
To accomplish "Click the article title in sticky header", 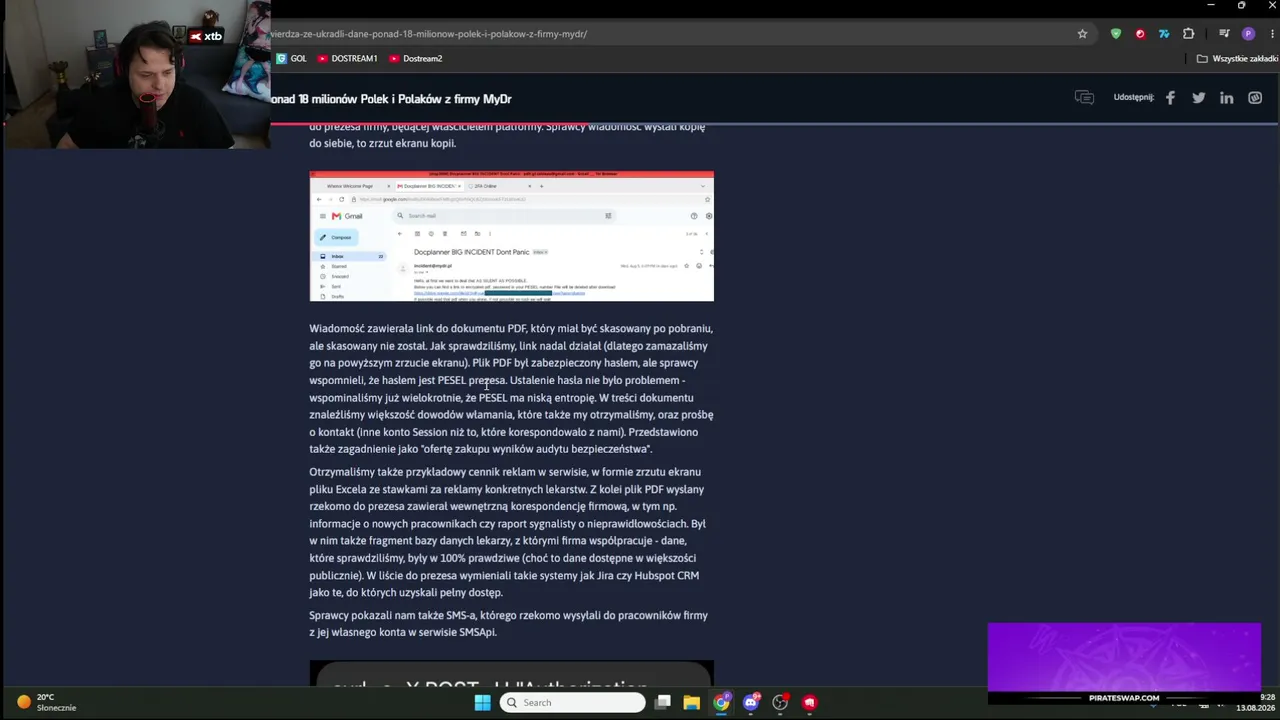I will 391,99.
